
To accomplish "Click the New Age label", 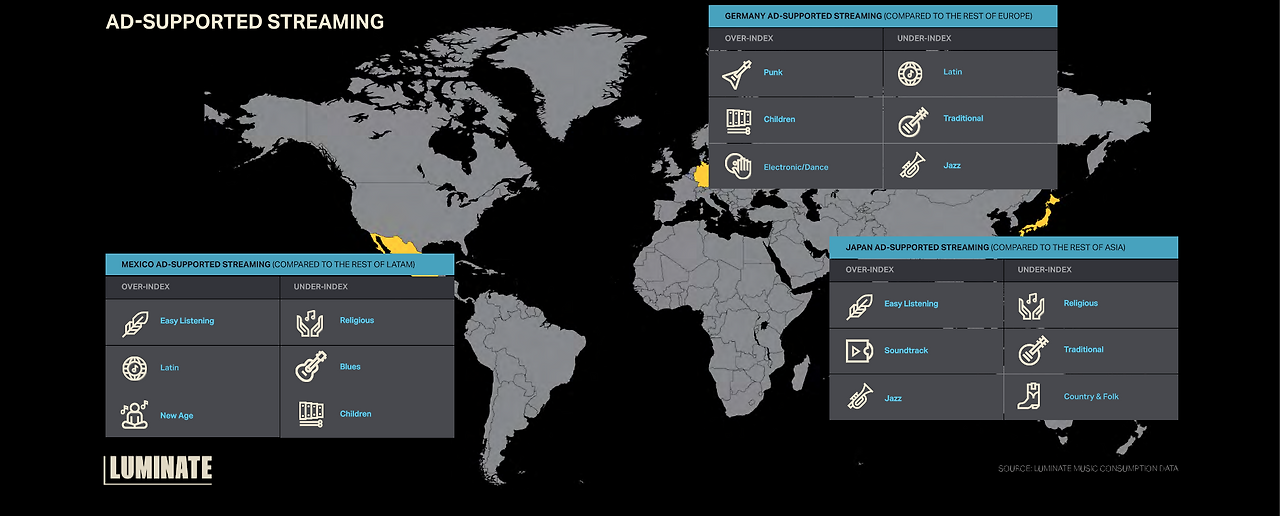I will (177, 416).
